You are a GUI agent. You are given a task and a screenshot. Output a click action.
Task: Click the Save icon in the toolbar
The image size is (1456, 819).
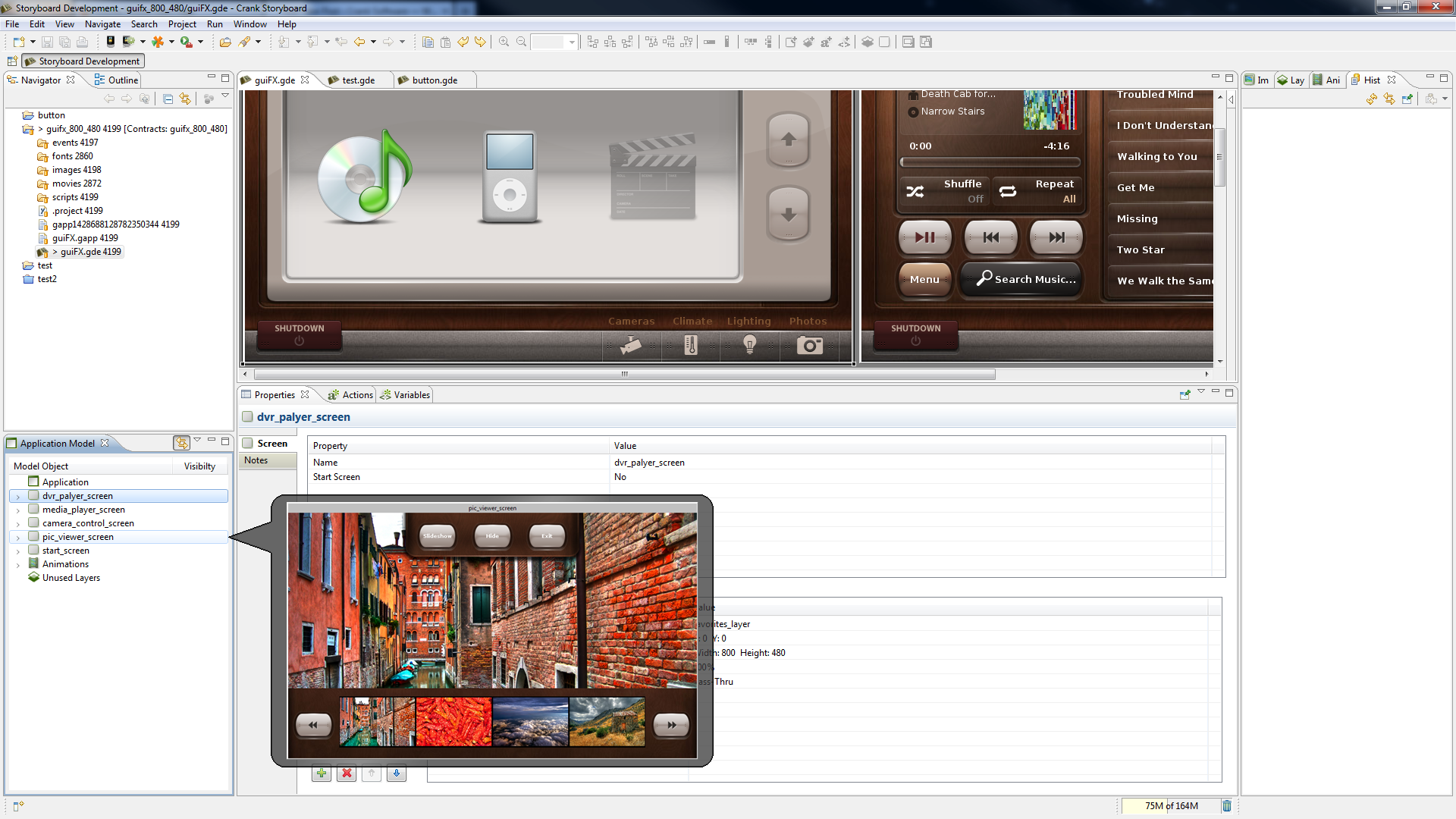tap(47, 42)
